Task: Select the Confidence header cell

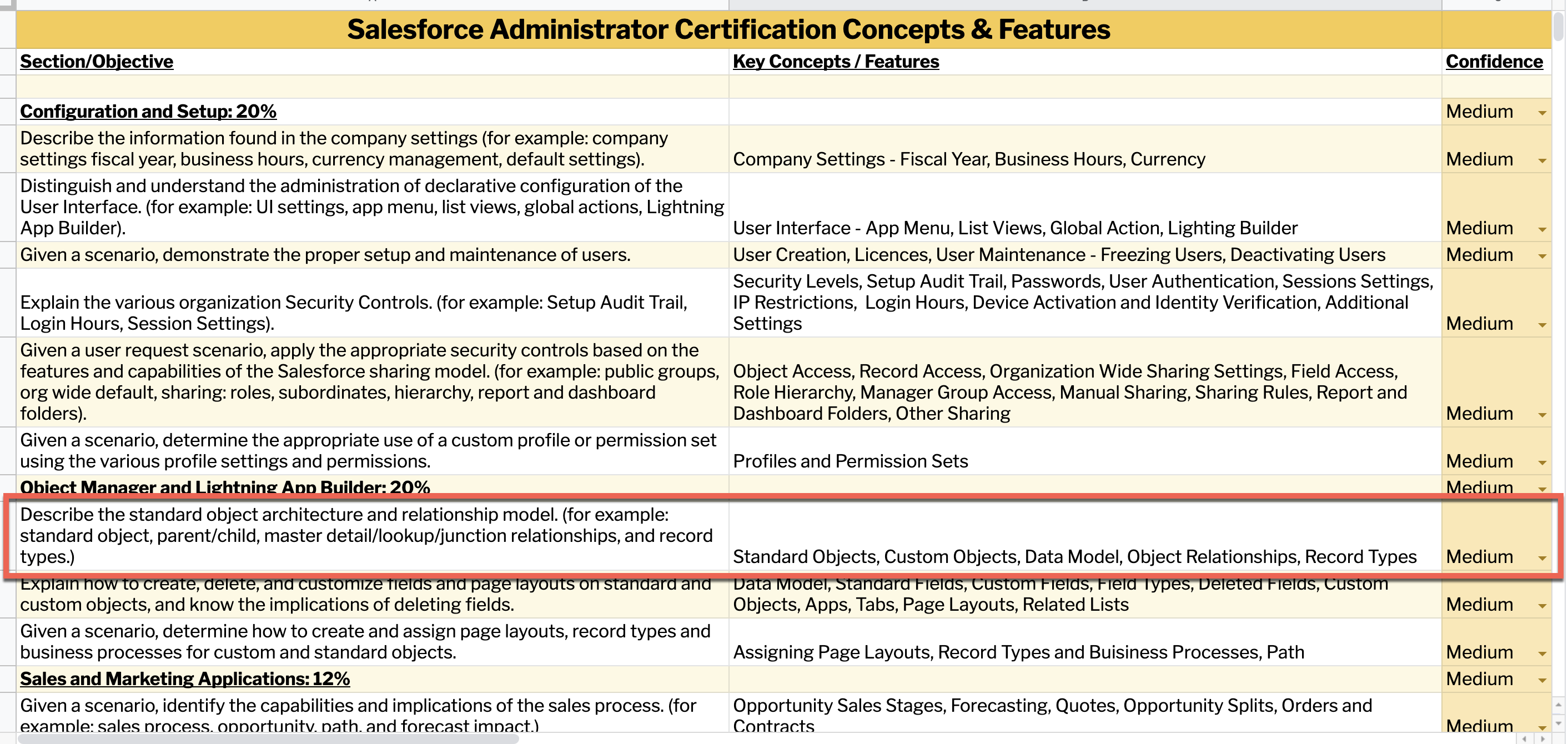Action: click(1496, 62)
